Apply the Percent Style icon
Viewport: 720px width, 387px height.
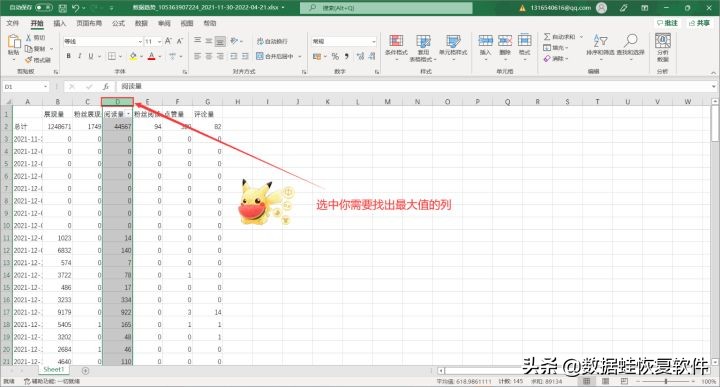pyautogui.click(x=335, y=56)
